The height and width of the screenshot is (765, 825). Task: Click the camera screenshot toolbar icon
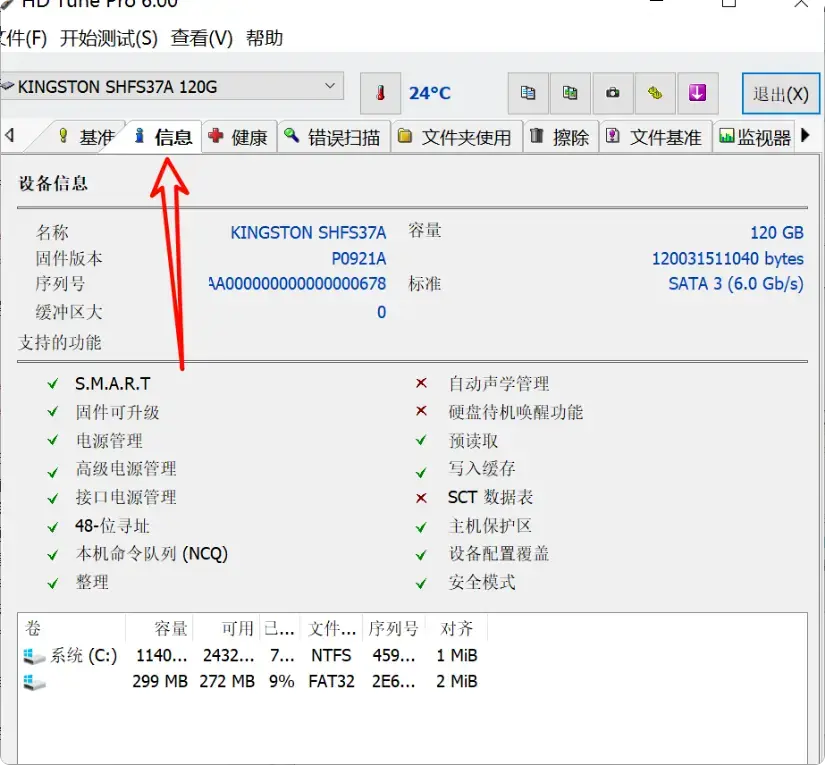coord(612,92)
